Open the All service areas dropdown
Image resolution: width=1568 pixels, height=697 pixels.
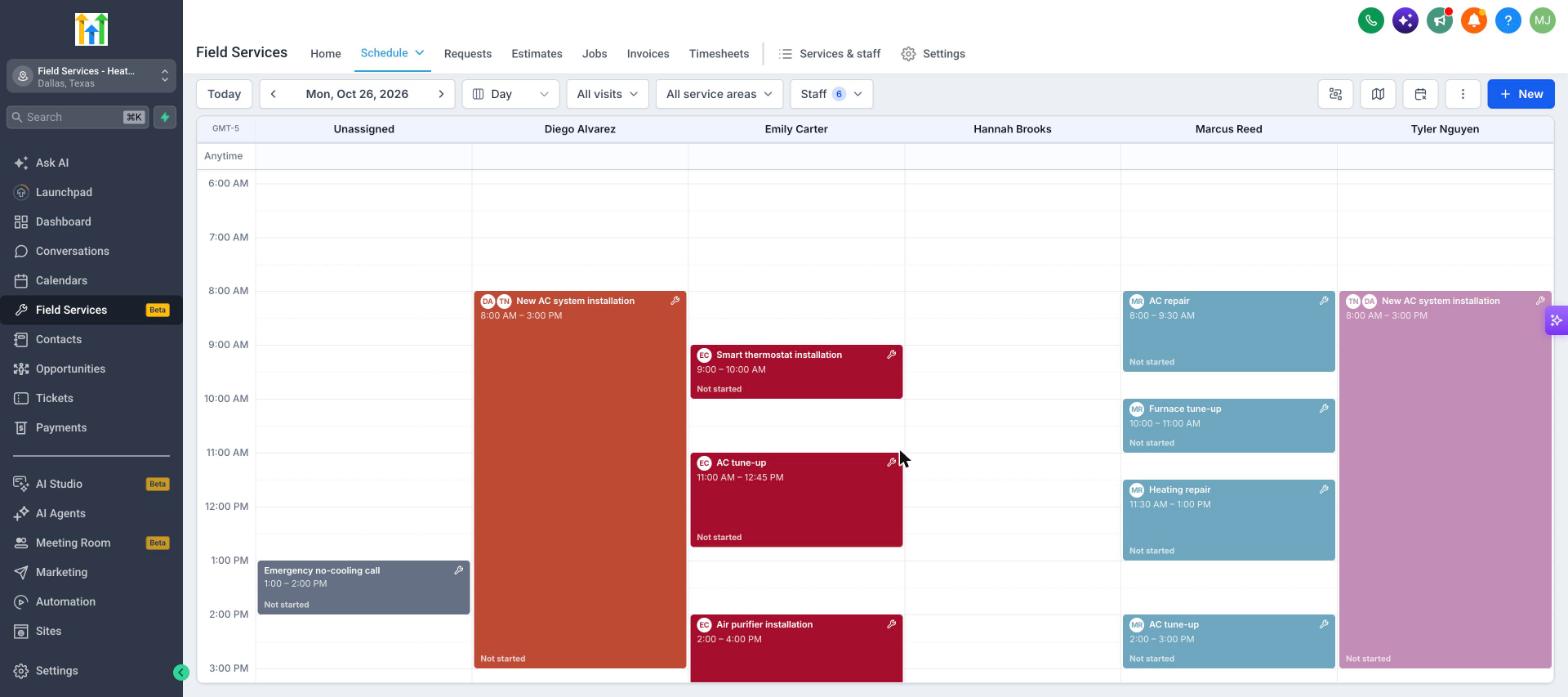(719, 94)
